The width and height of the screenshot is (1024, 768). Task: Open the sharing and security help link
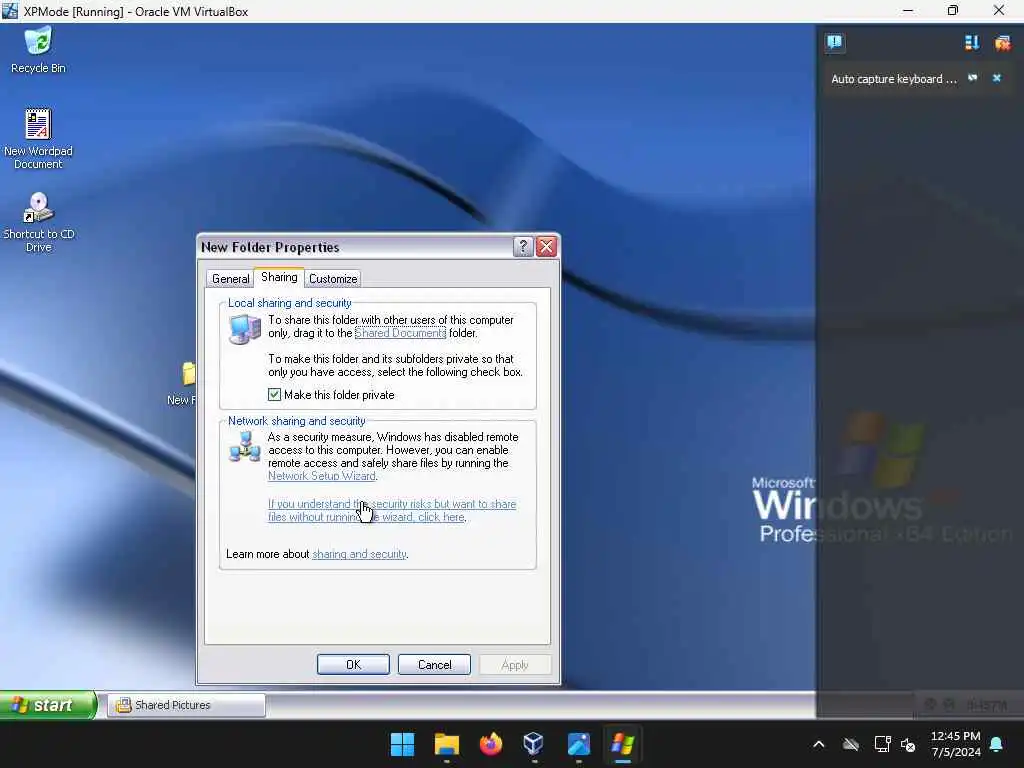pyautogui.click(x=359, y=554)
